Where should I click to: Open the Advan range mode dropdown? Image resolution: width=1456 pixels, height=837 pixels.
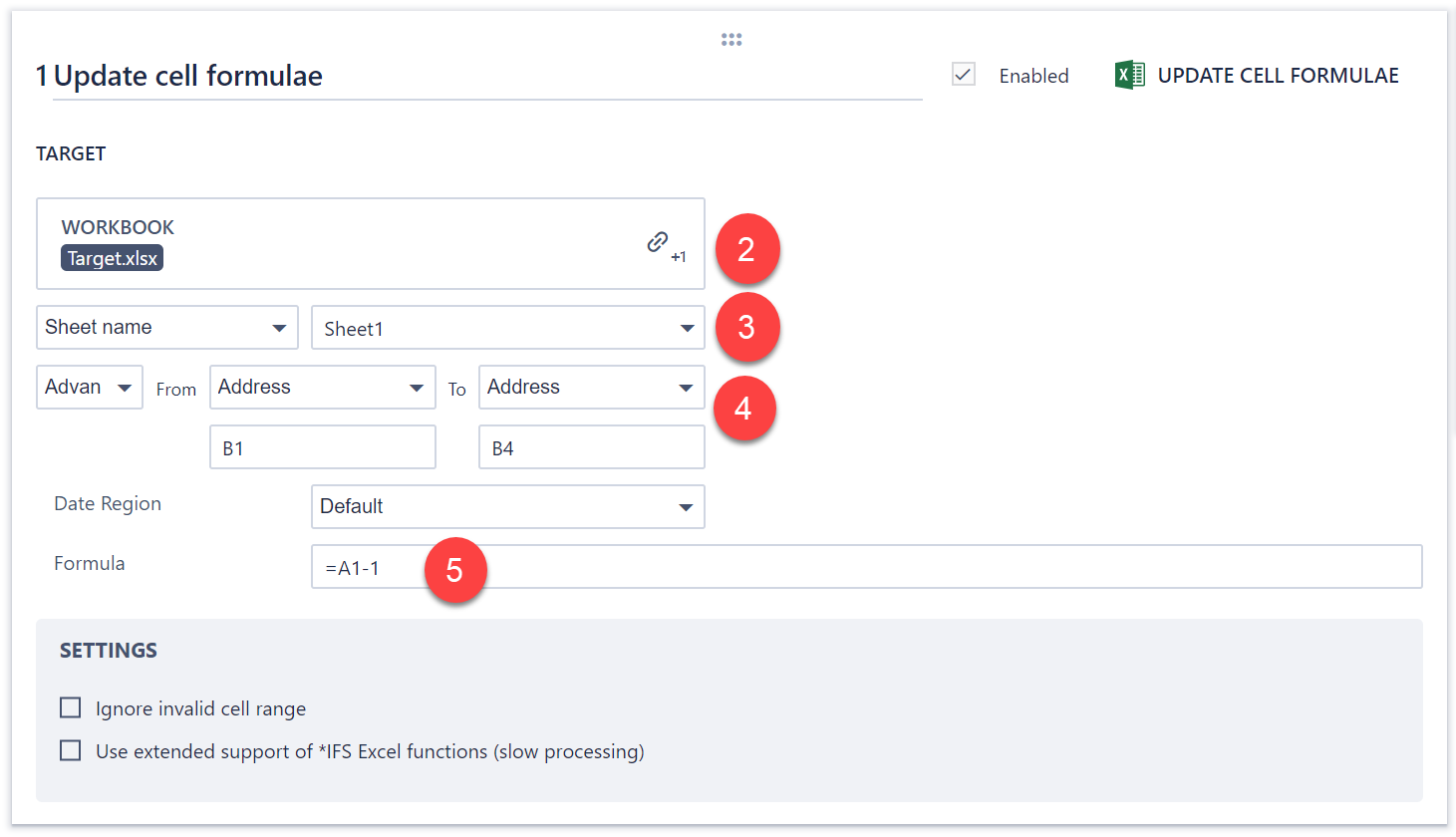click(x=89, y=387)
